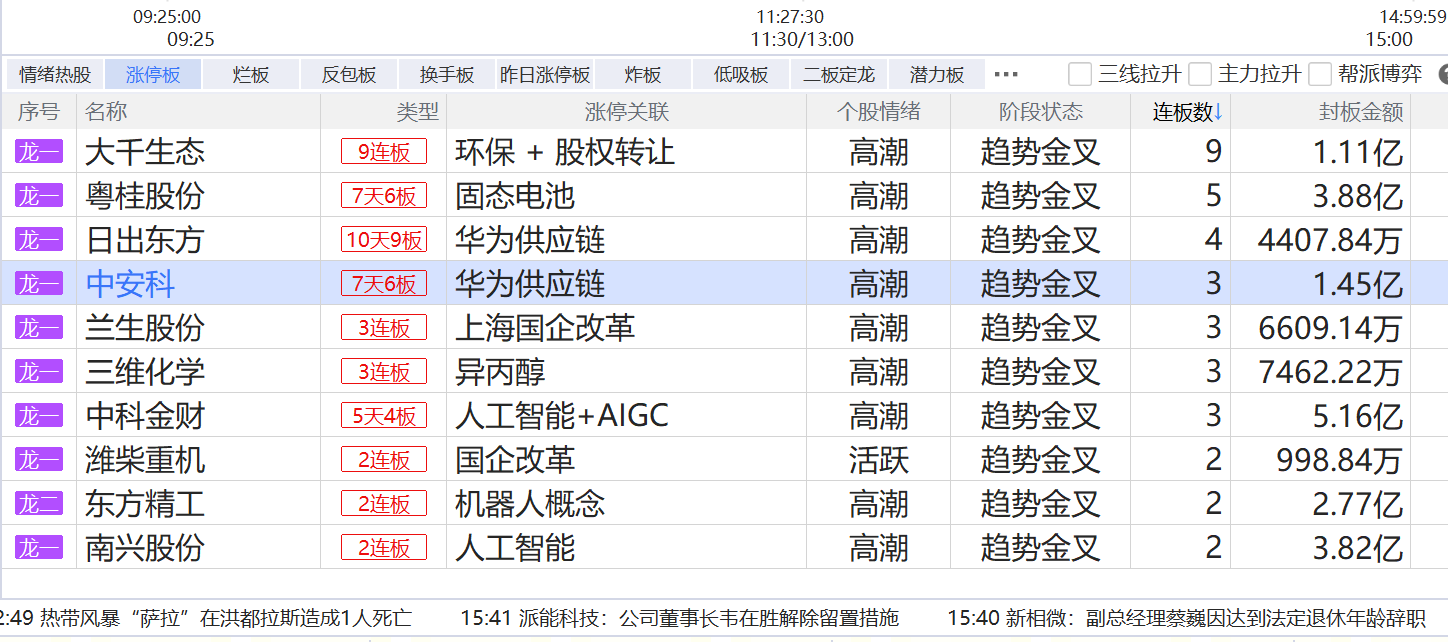Viewport: 1448px width, 642px height.
Task: Open news about 新相微 副总经理辞职
Action: [1186, 618]
